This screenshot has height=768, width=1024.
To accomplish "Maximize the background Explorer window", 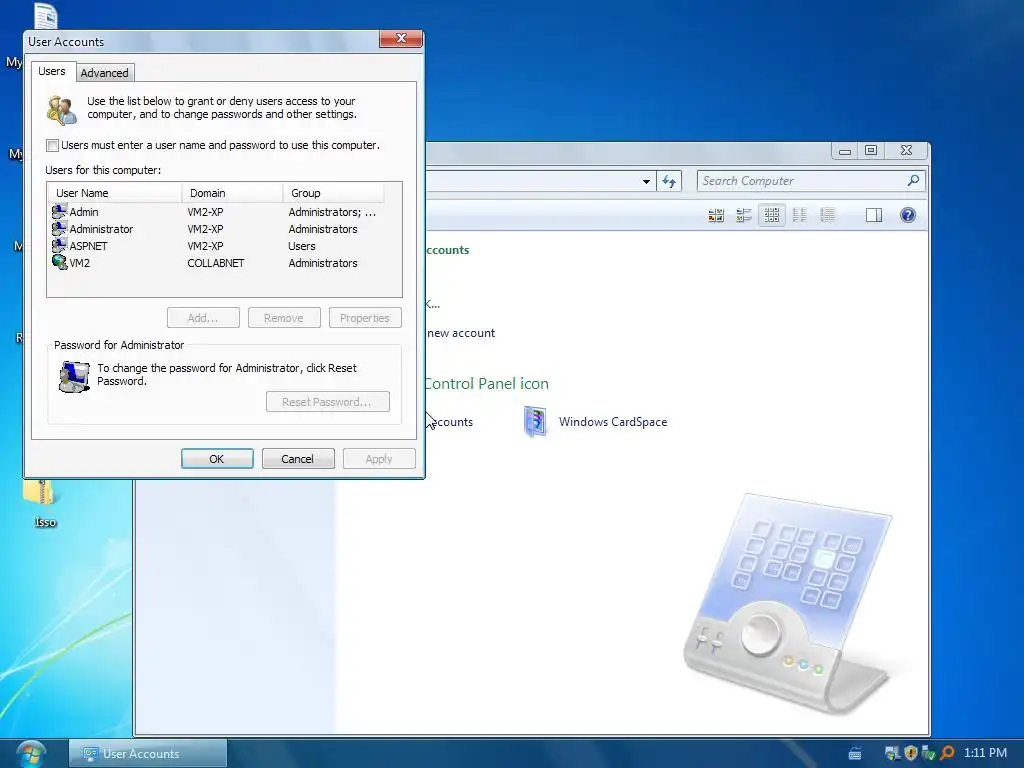I will (871, 151).
